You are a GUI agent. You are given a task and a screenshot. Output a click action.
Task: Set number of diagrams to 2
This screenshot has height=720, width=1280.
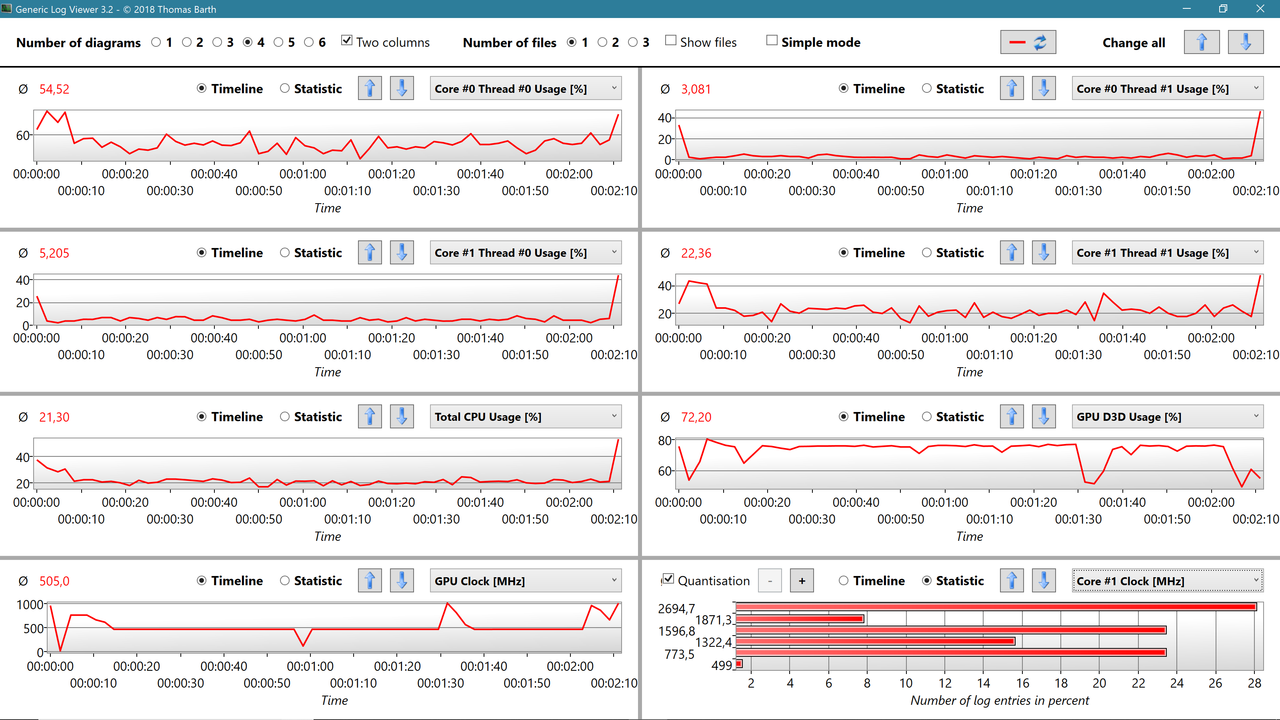coord(186,42)
